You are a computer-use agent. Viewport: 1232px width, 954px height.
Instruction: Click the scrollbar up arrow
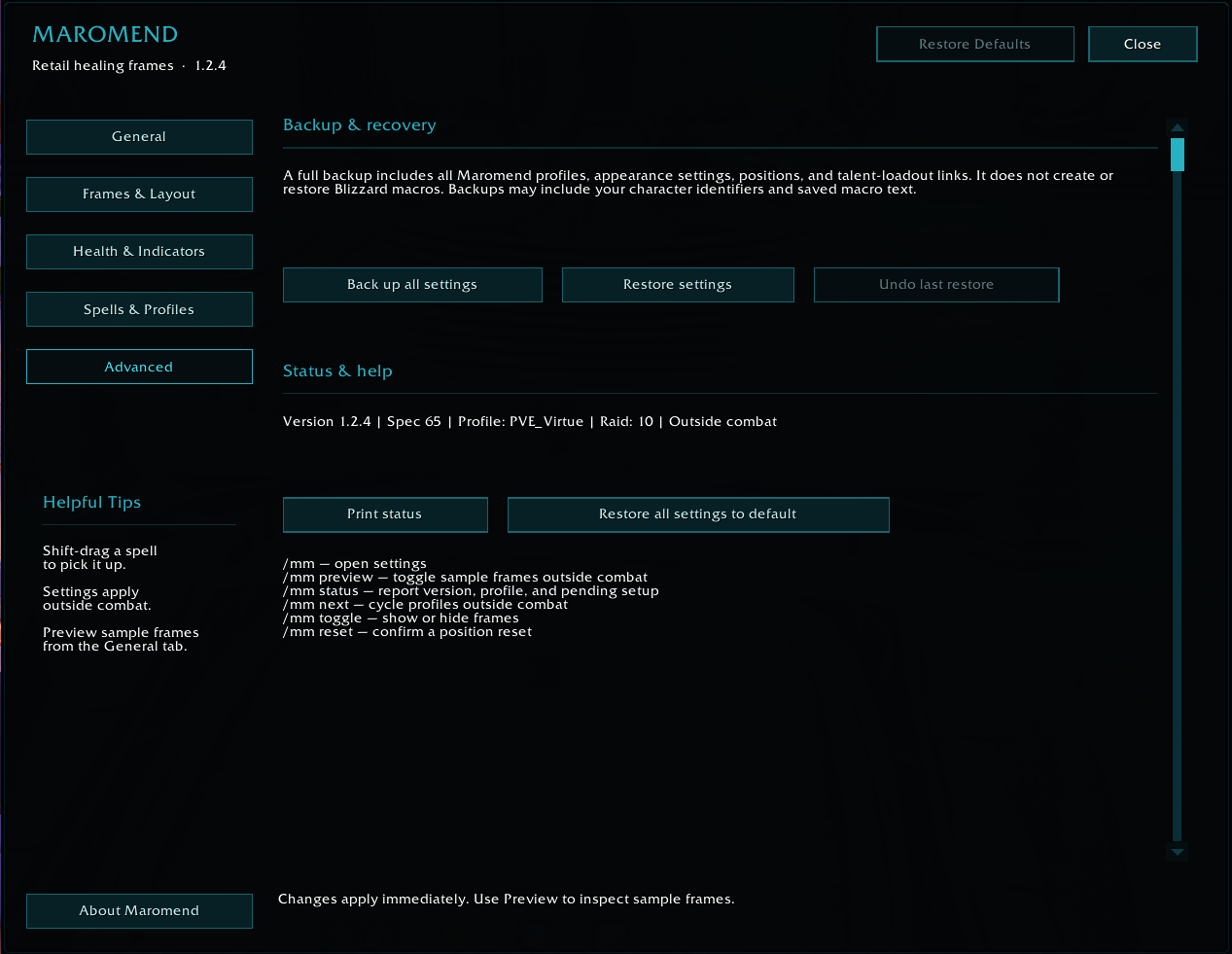pyautogui.click(x=1178, y=127)
